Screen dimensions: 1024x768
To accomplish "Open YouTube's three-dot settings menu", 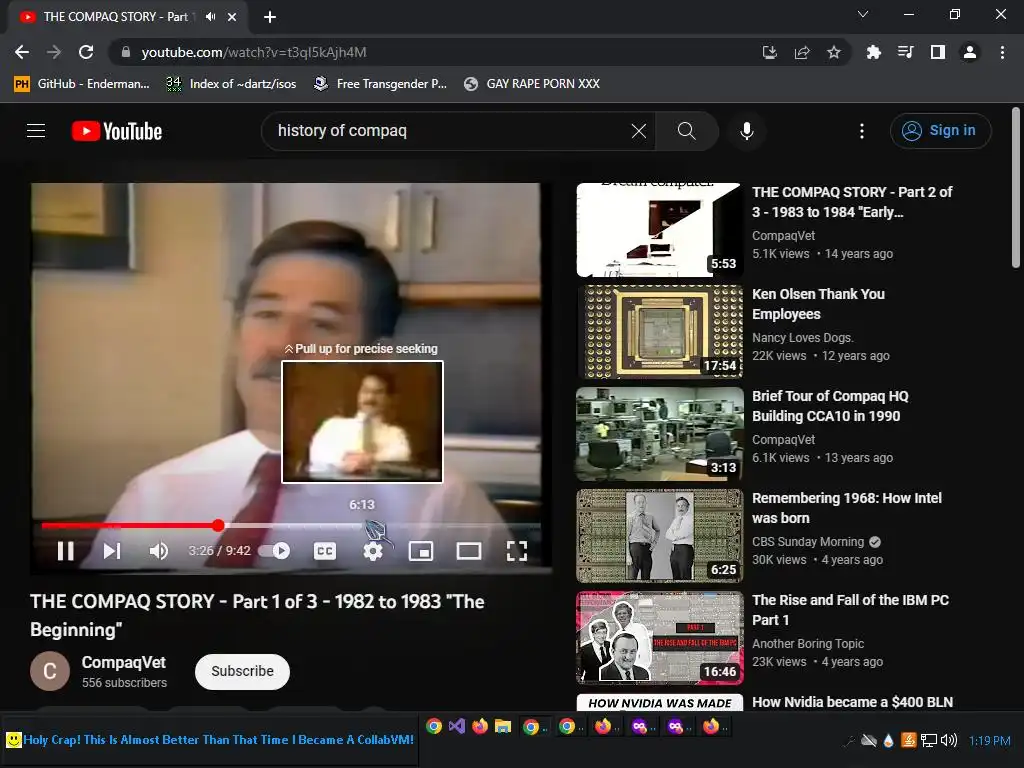I will pos(861,131).
